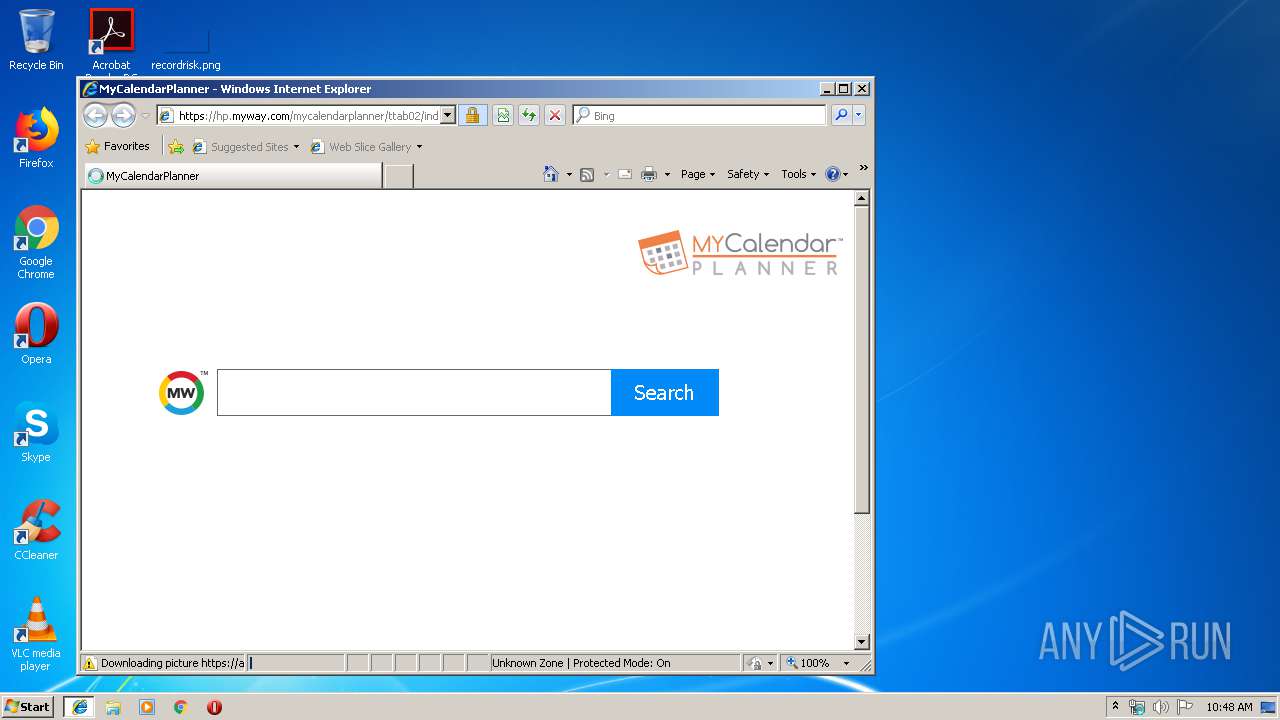Click the RSS feeds icon
Screen dimensions: 1280x720
coord(587,174)
